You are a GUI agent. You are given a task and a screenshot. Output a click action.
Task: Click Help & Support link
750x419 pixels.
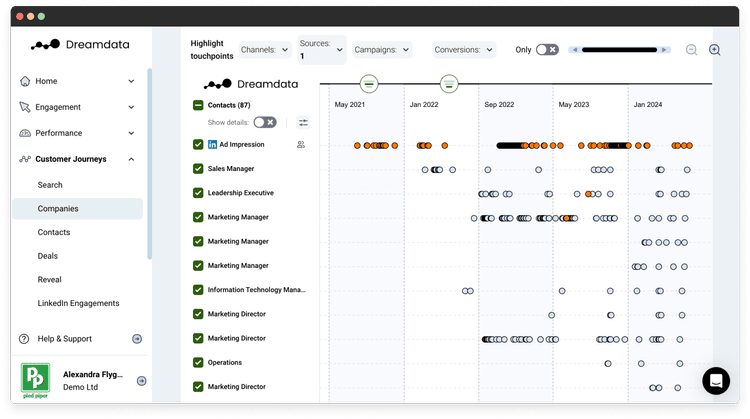[65, 339]
